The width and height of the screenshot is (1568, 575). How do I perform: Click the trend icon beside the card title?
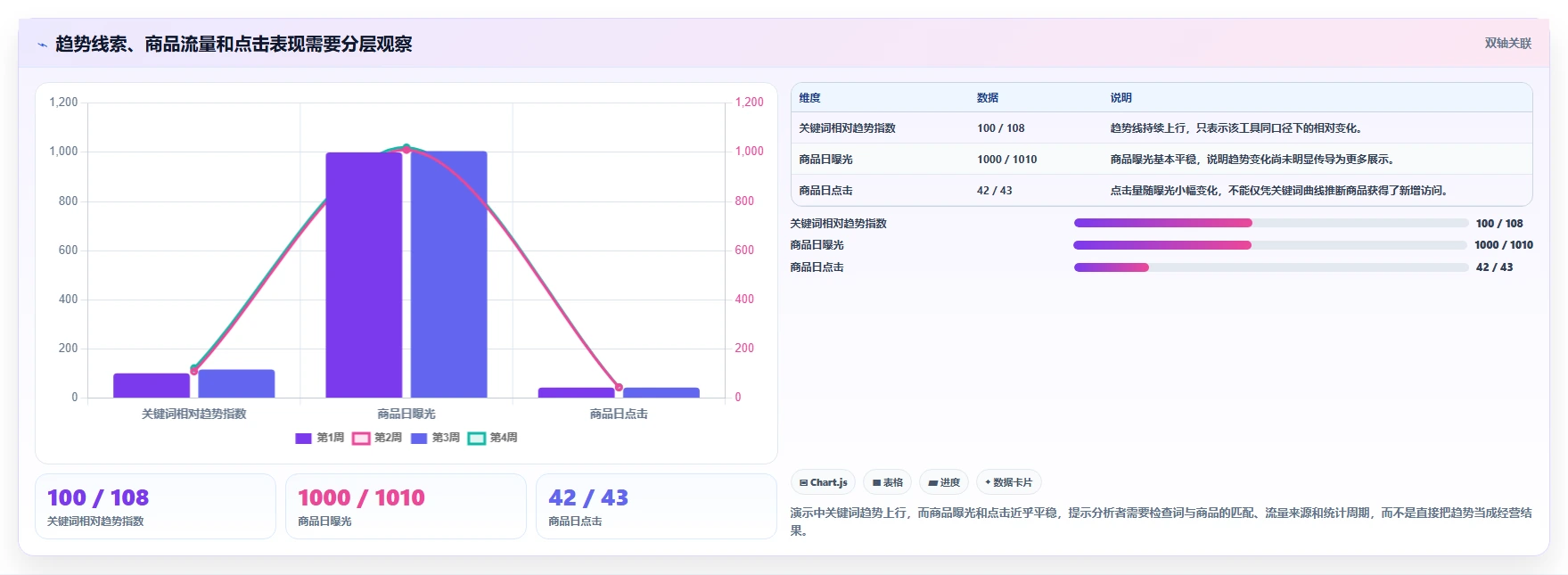pyautogui.click(x=42, y=45)
